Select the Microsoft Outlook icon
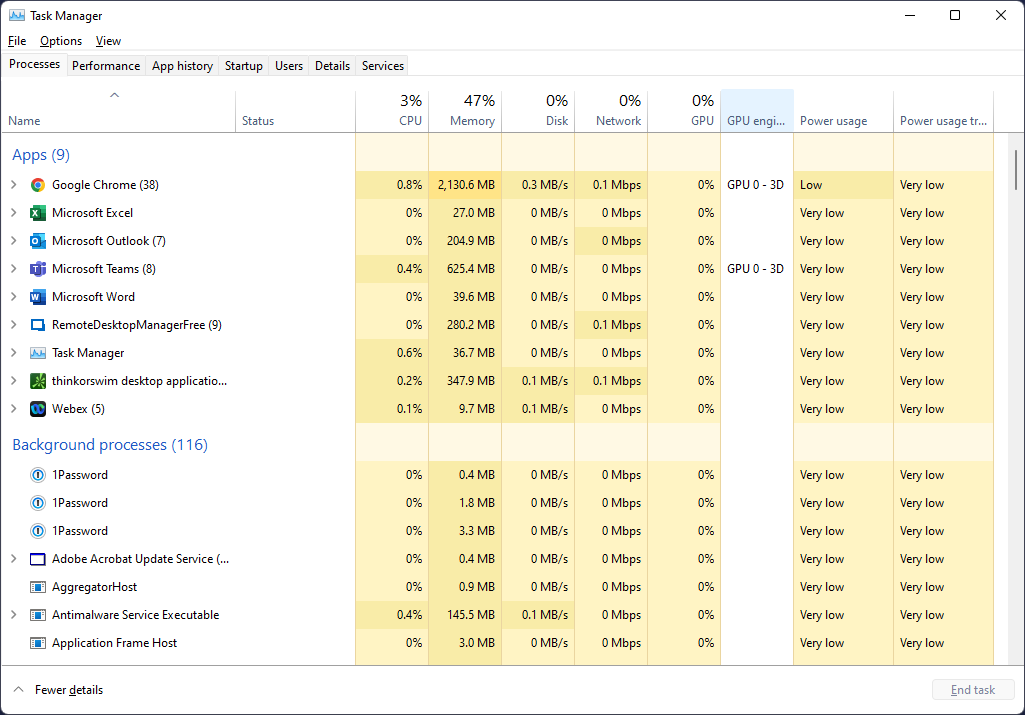Screen dimensions: 1025x715 (x=37, y=241)
